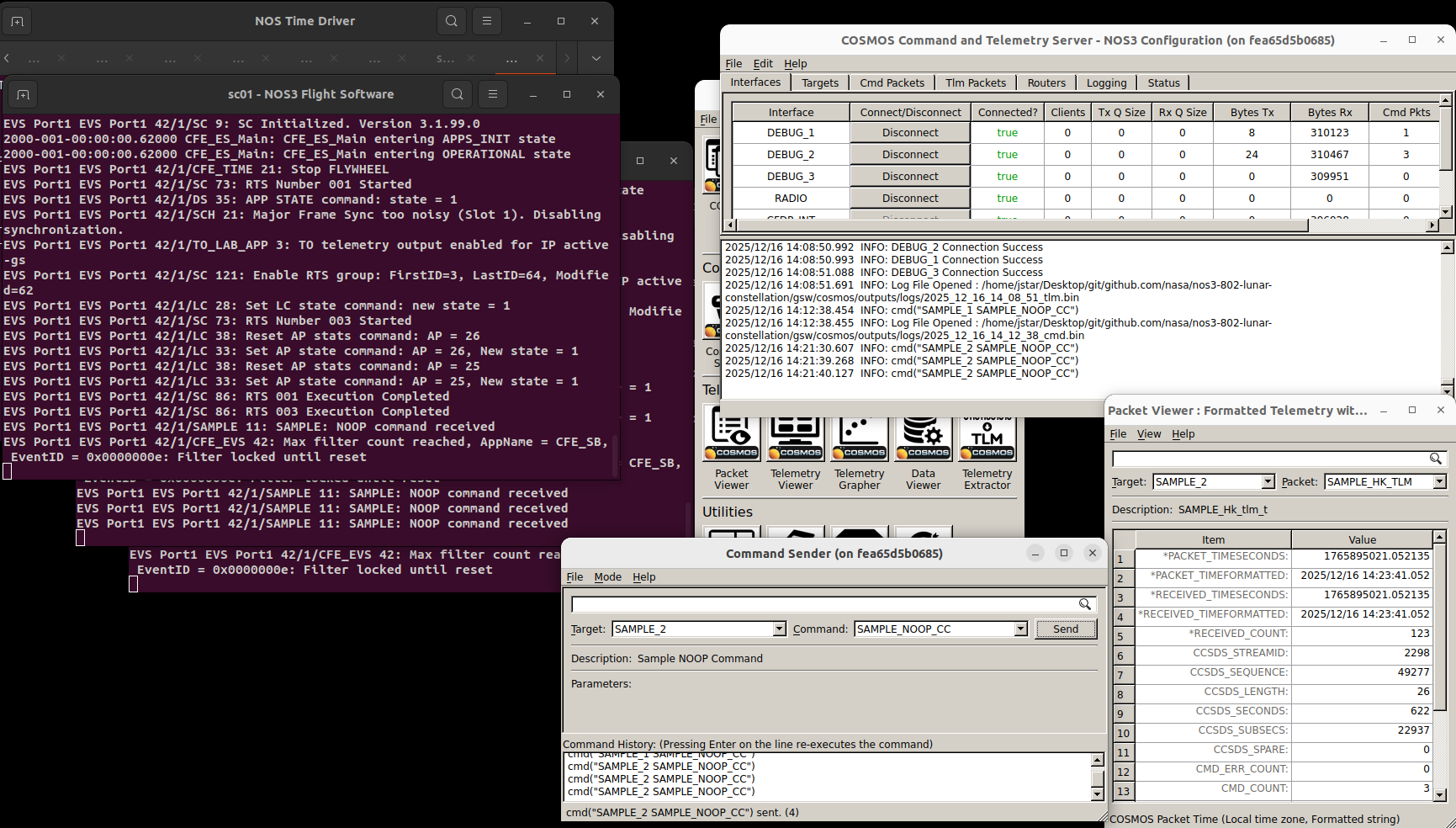This screenshot has height=828, width=1456.
Task: Click search magnifier in Command Sender search box
Action: tap(1085, 604)
